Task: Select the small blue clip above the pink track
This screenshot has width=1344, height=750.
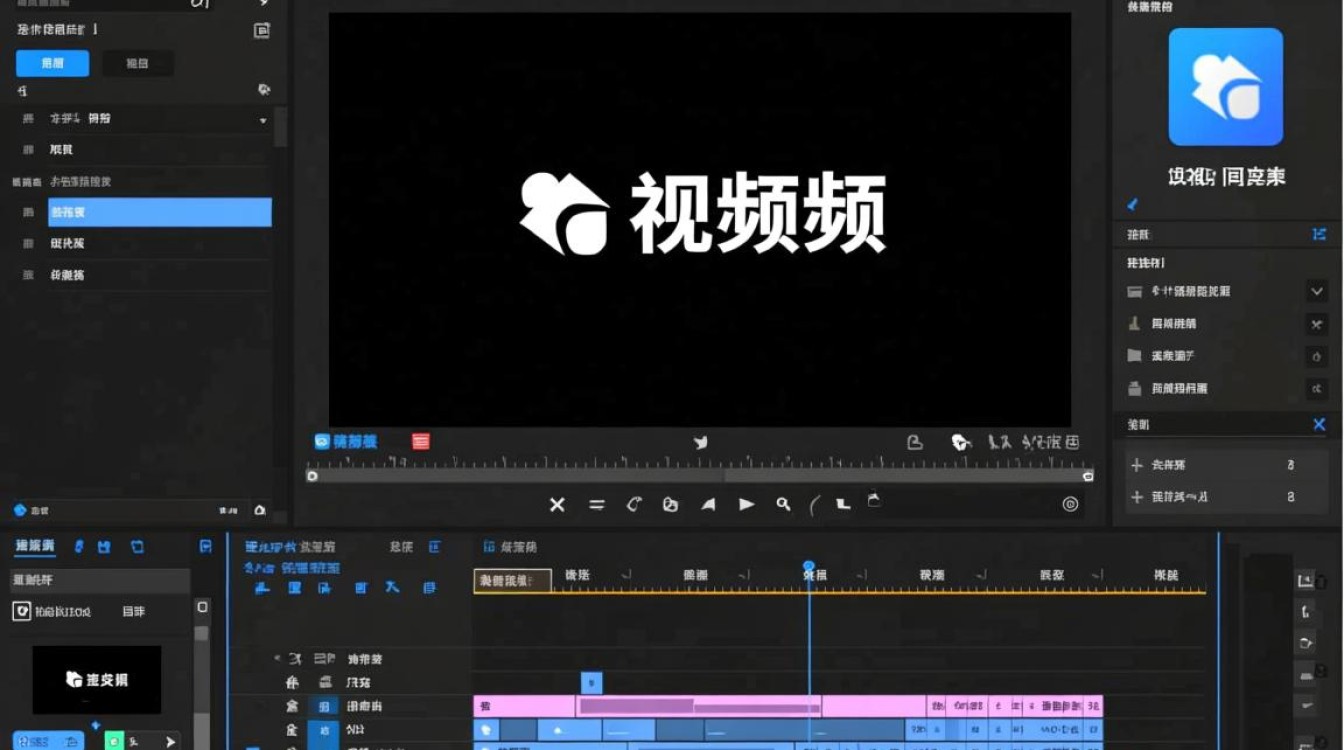Action: point(591,683)
